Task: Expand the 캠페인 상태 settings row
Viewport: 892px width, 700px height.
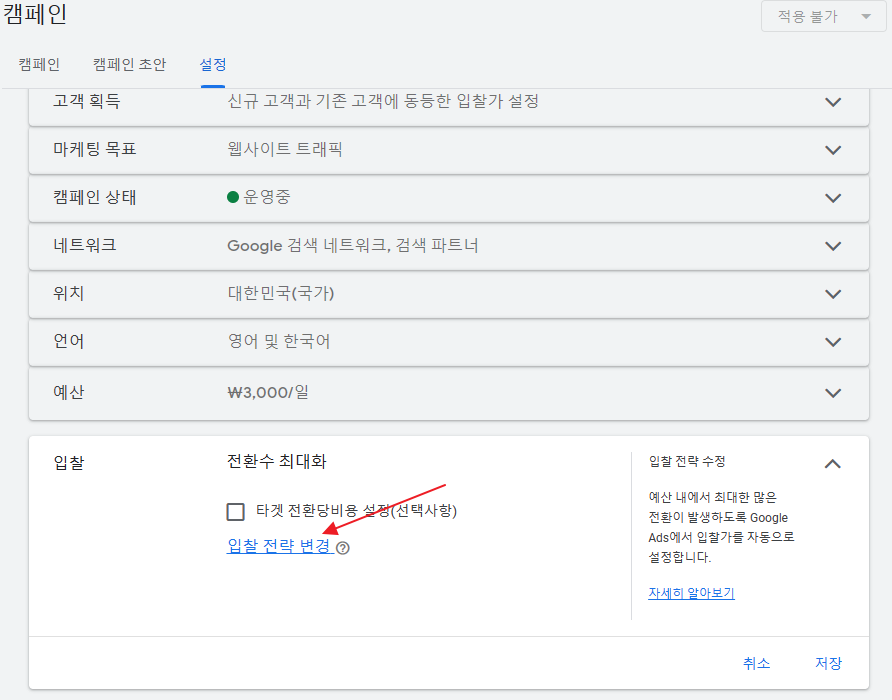Action: tap(833, 198)
